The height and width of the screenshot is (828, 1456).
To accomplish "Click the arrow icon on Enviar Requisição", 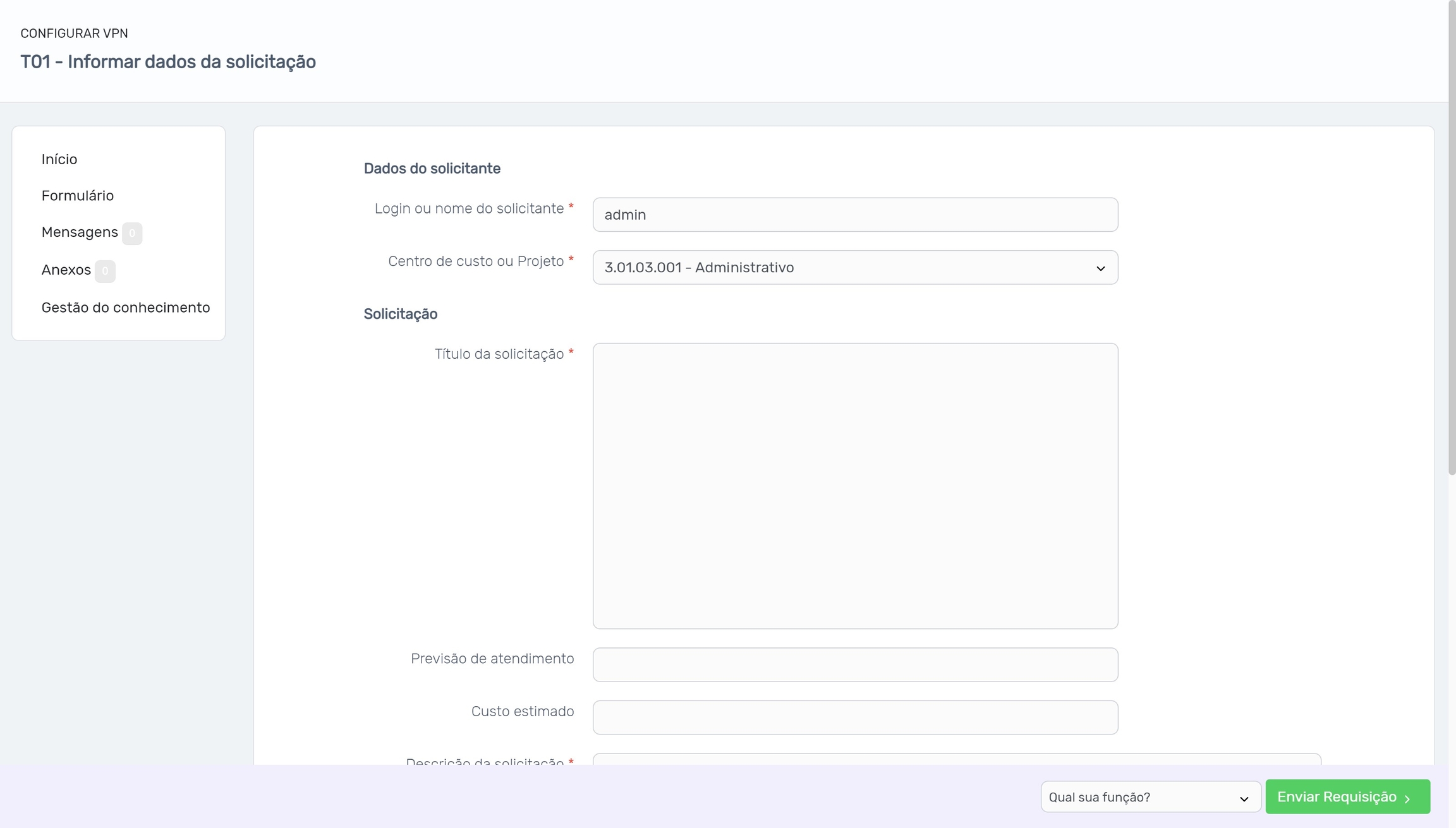I will point(1407,799).
